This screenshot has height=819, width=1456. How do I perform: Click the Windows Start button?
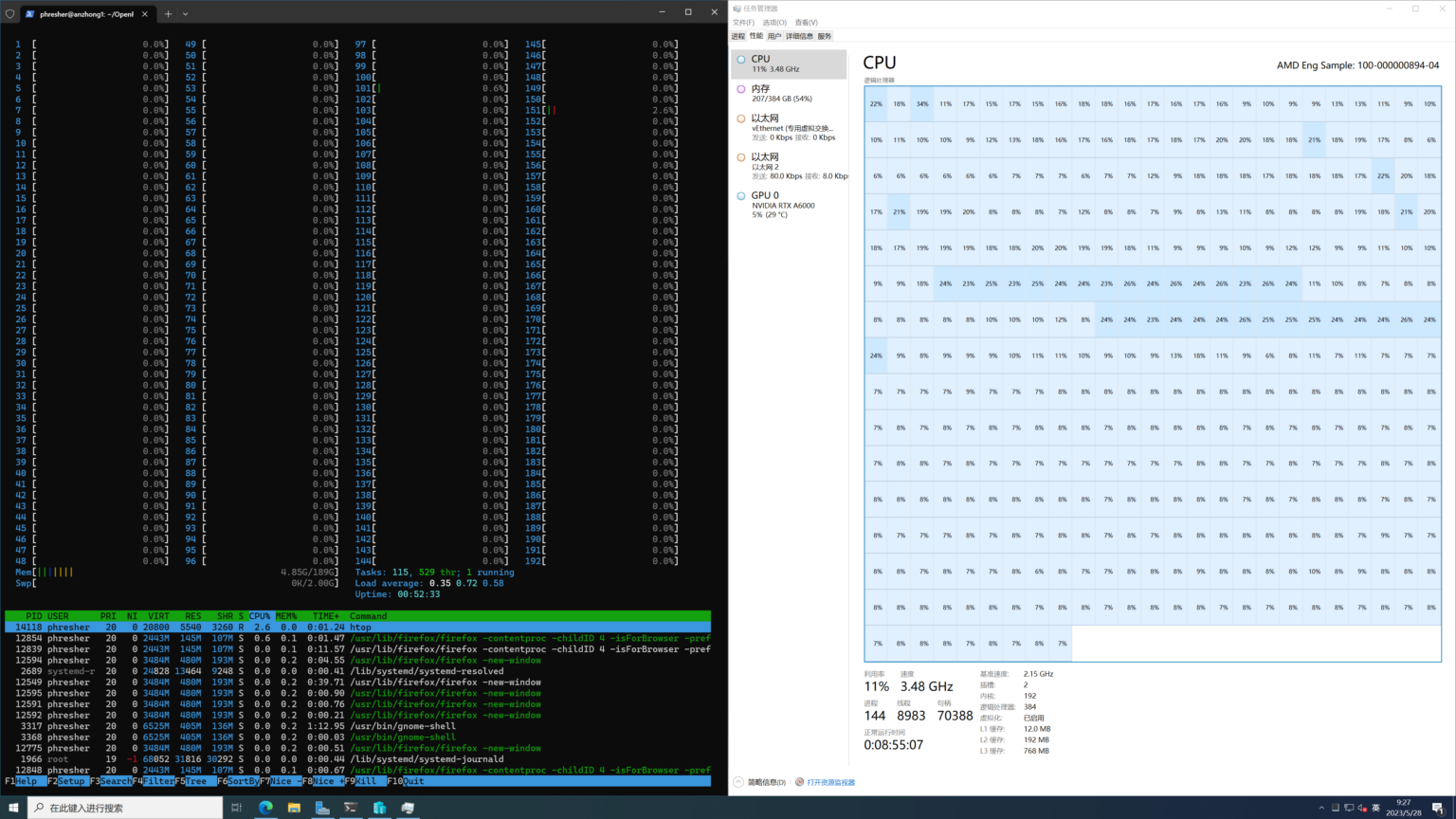pos(13,808)
